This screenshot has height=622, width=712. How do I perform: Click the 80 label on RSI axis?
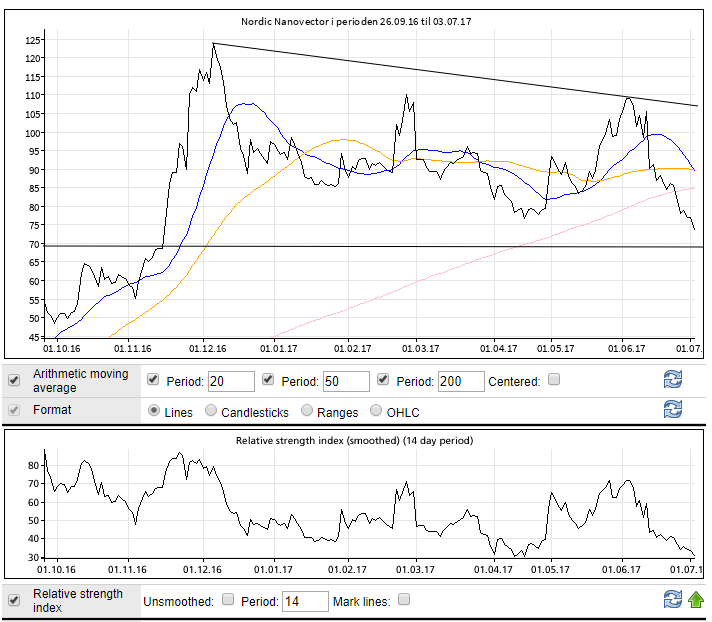[34, 466]
